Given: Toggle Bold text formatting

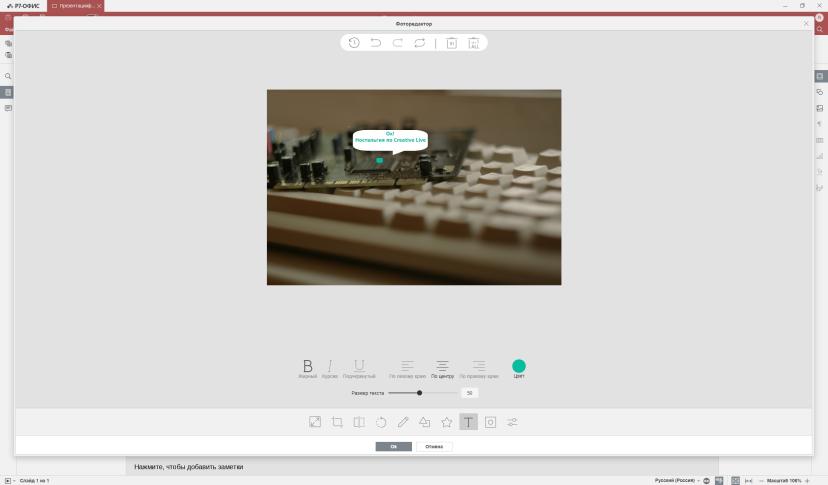Looking at the screenshot, I should (x=307, y=368).
